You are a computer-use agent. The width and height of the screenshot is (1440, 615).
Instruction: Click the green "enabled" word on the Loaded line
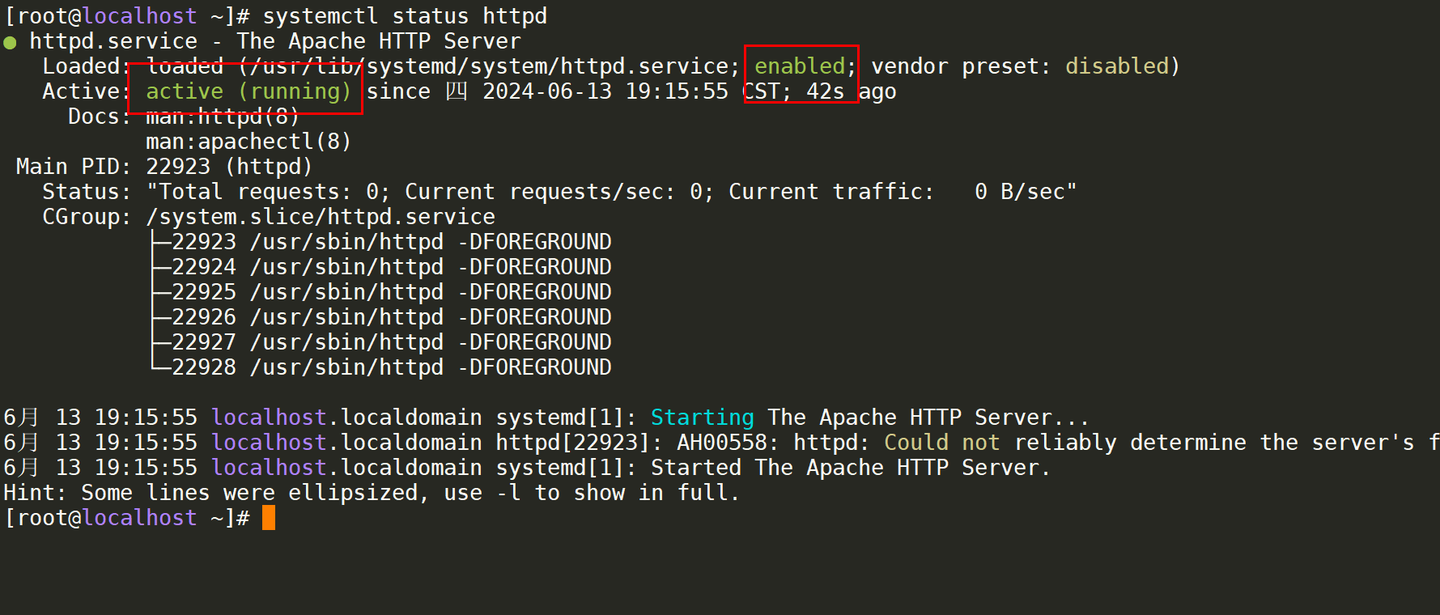coord(800,66)
